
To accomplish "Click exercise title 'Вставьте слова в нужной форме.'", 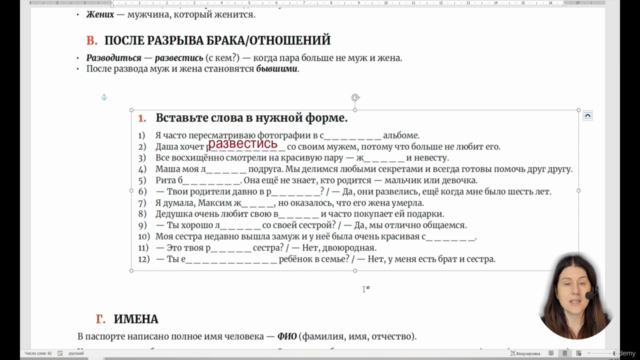I will coord(251,118).
